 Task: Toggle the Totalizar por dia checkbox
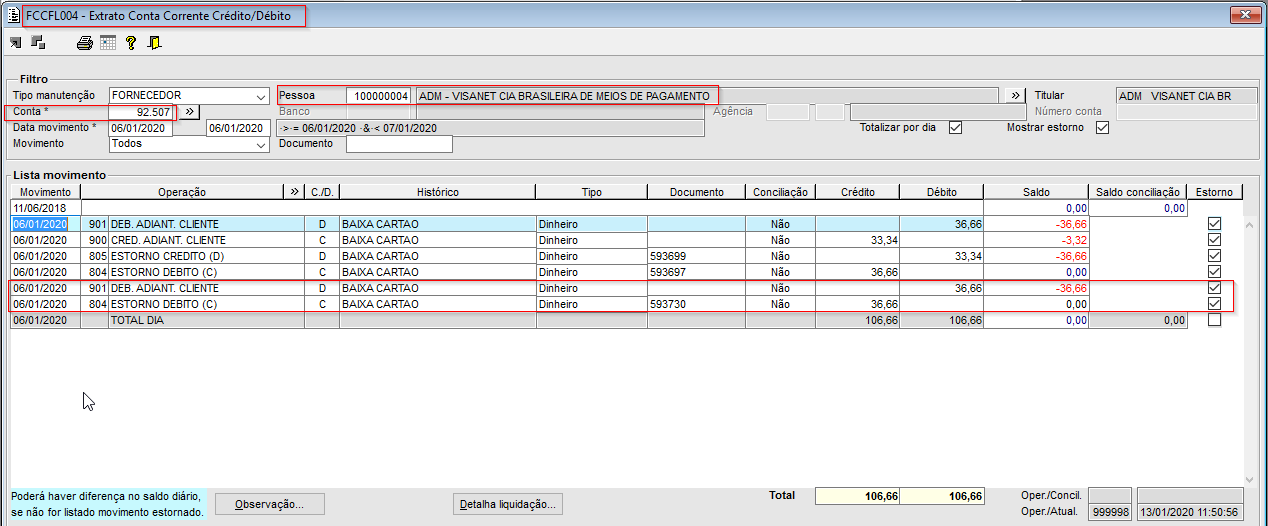tap(955, 128)
